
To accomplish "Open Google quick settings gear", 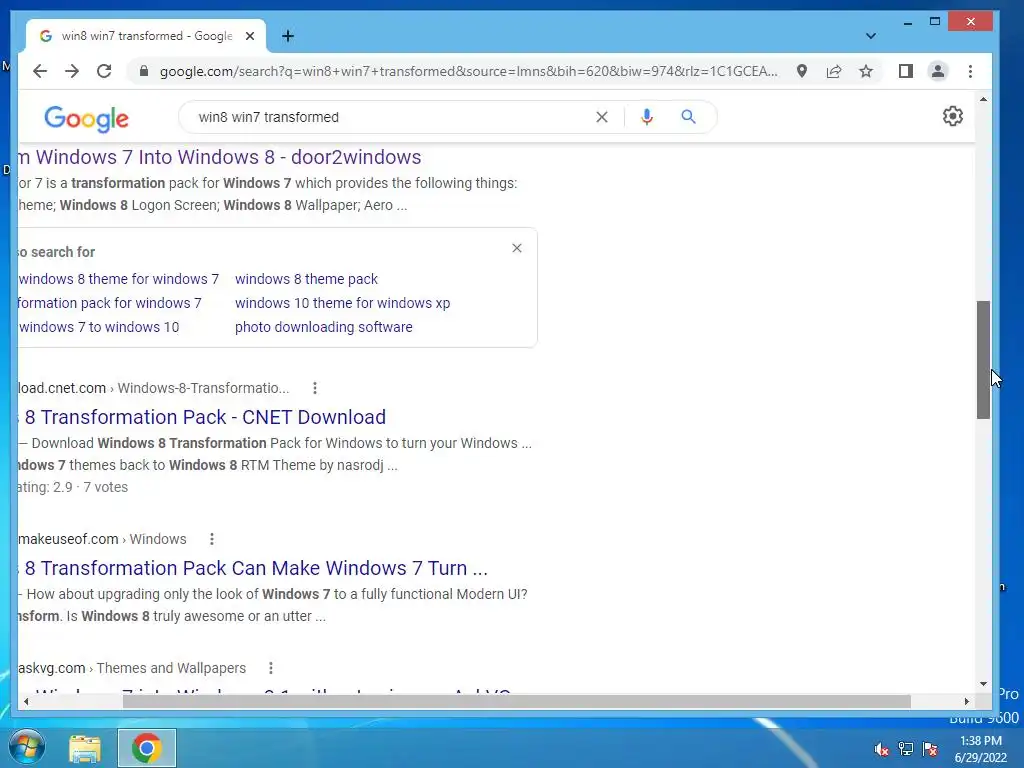I will pos(953,116).
